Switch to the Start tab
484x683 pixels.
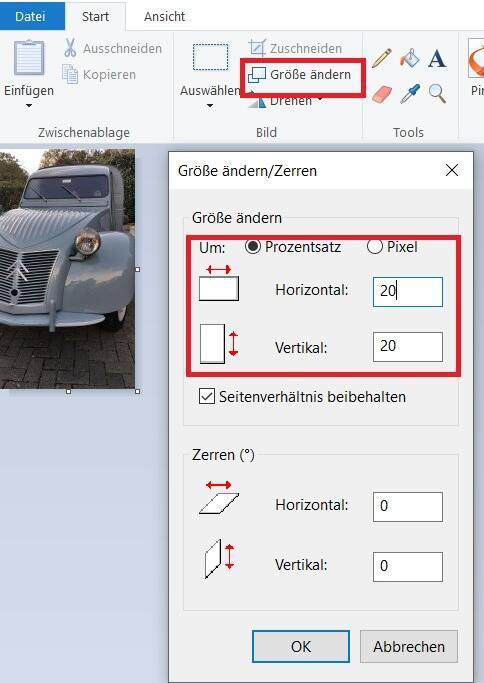tap(95, 16)
